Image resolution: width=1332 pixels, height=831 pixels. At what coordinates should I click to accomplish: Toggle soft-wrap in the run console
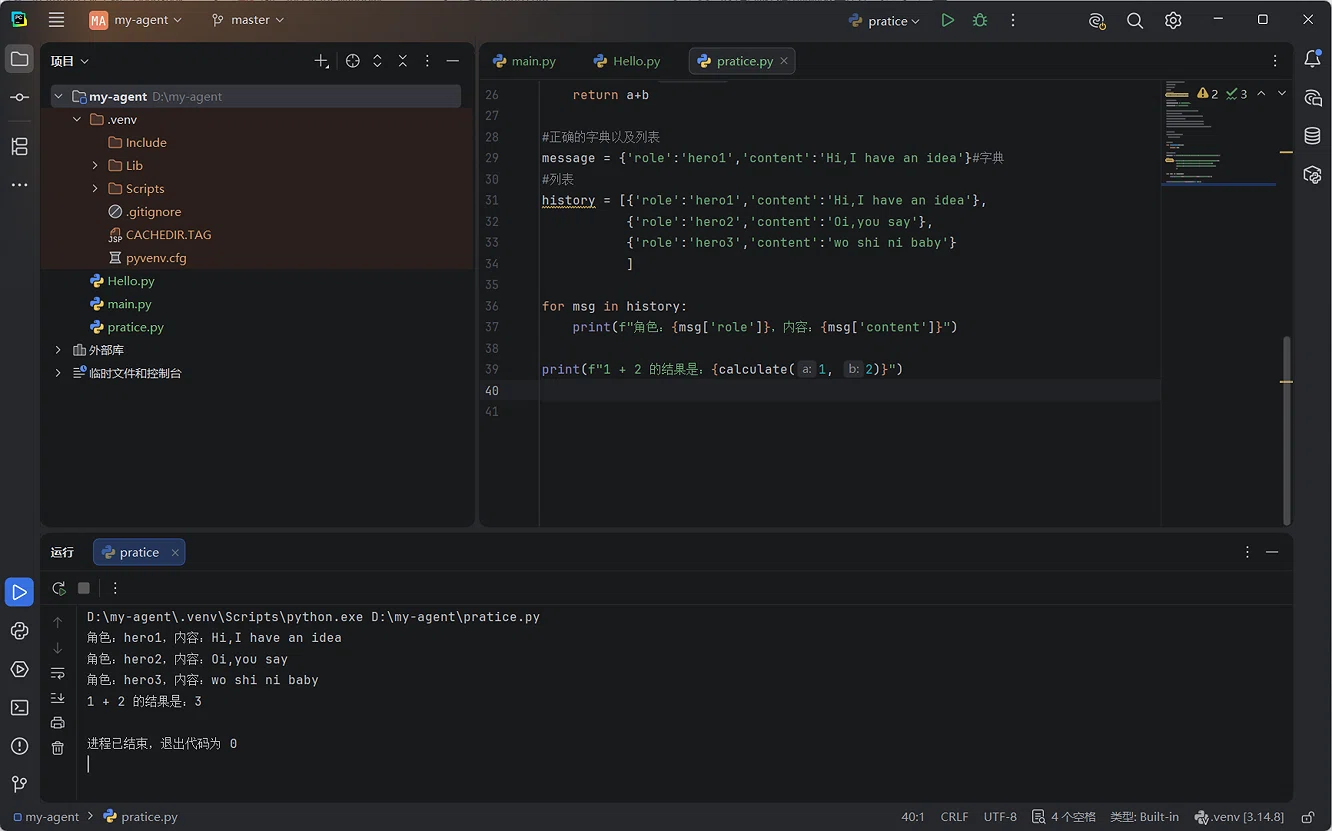pos(58,673)
